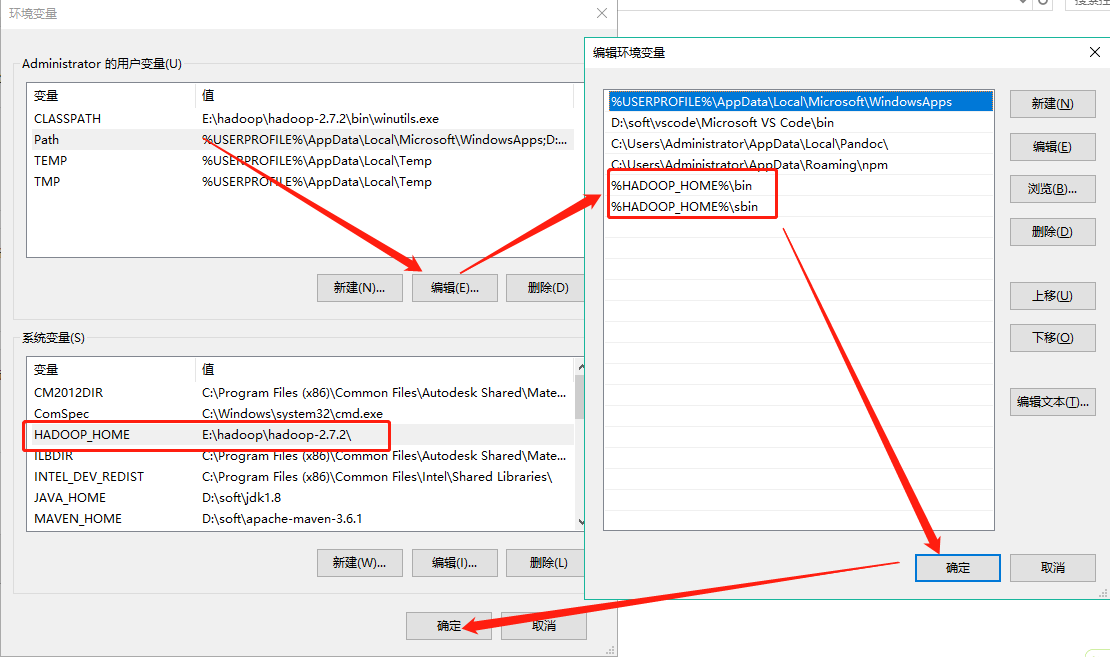The width and height of the screenshot is (1110, 657).
Task: Select the JAVA_HOME system variable row
Action: pos(300,498)
